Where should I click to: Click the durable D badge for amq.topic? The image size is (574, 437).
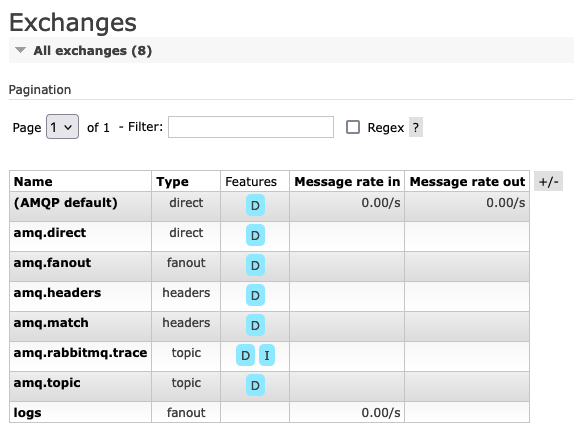(255, 385)
